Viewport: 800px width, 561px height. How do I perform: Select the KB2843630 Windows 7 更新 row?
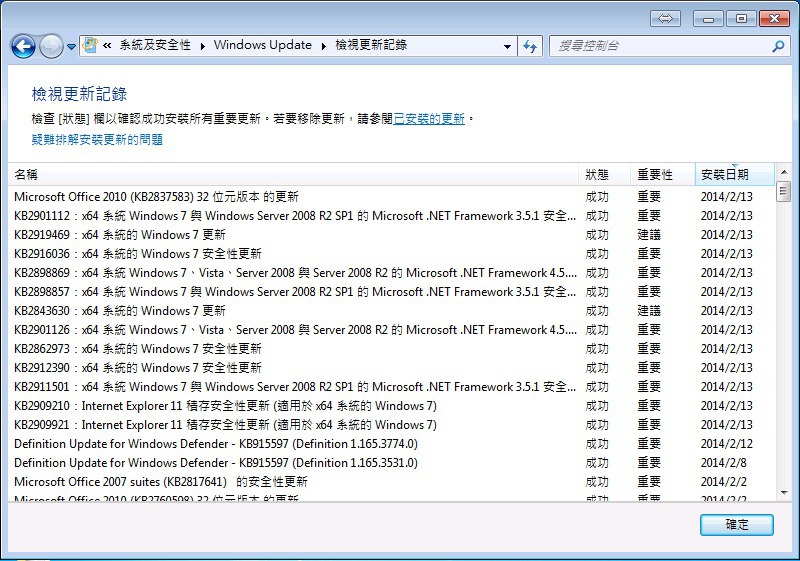pos(391,311)
